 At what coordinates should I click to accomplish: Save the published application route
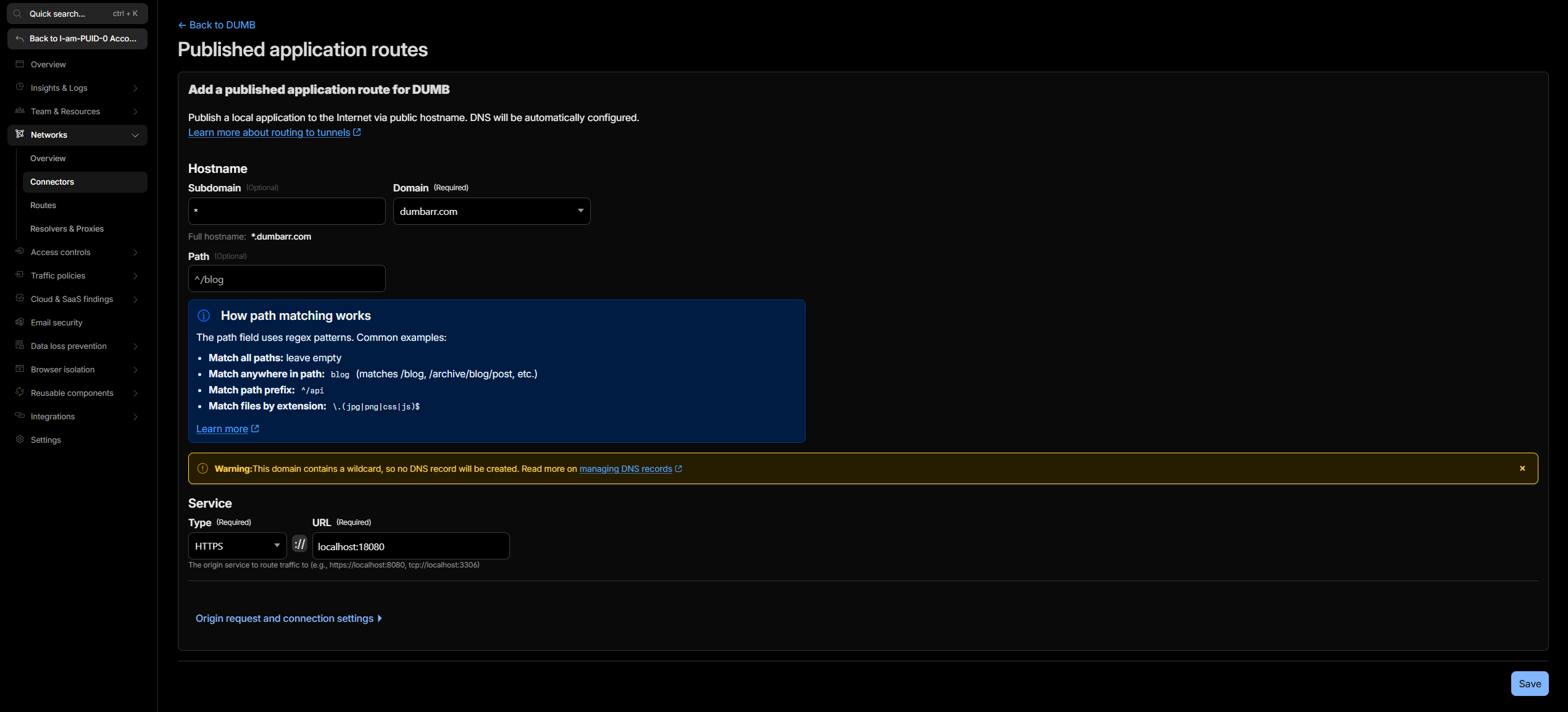tap(1529, 684)
